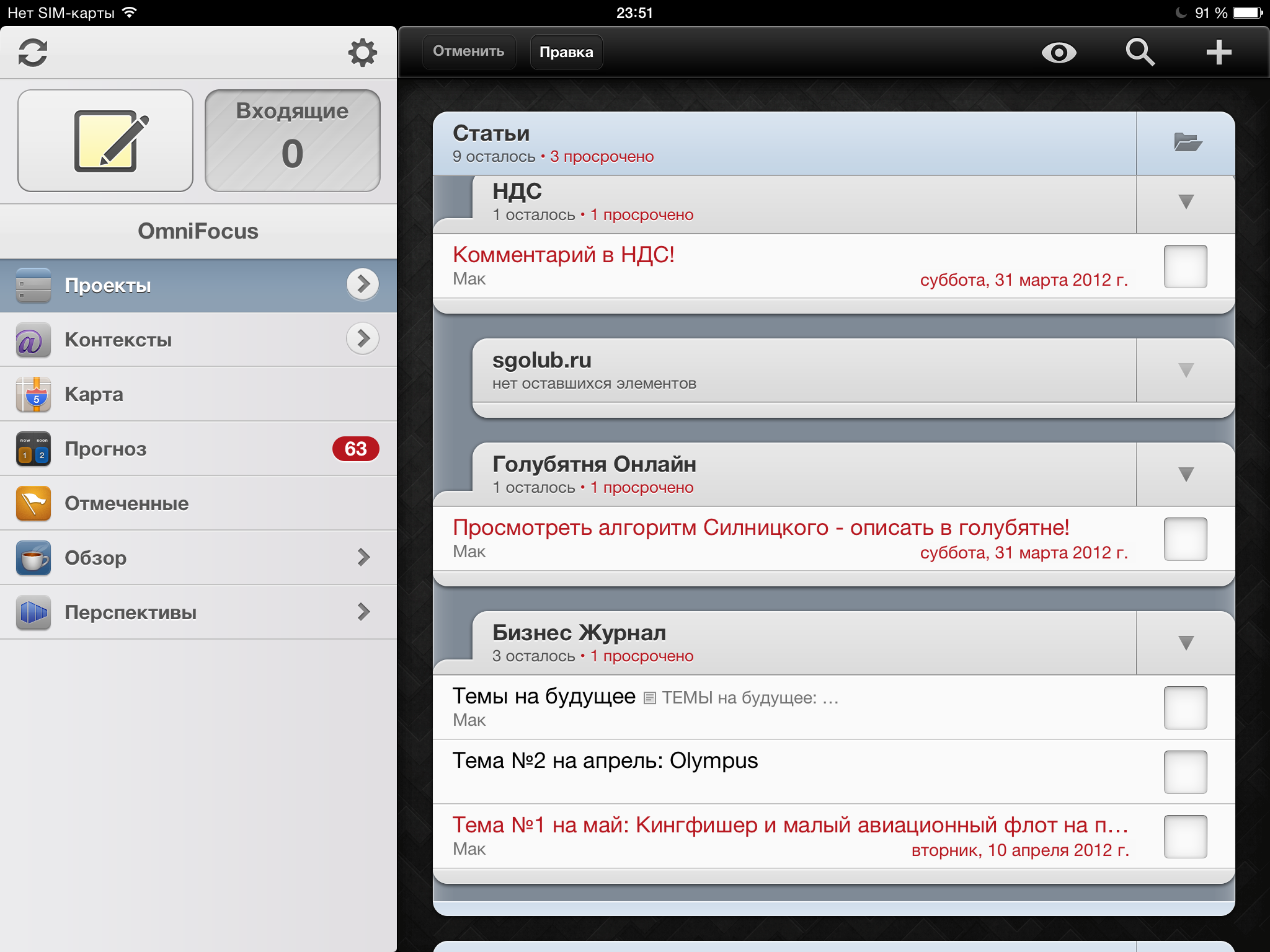This screenshot has width=1270, height=952.
Task: Tap the sync refresh icon
Action: point(33,53)
